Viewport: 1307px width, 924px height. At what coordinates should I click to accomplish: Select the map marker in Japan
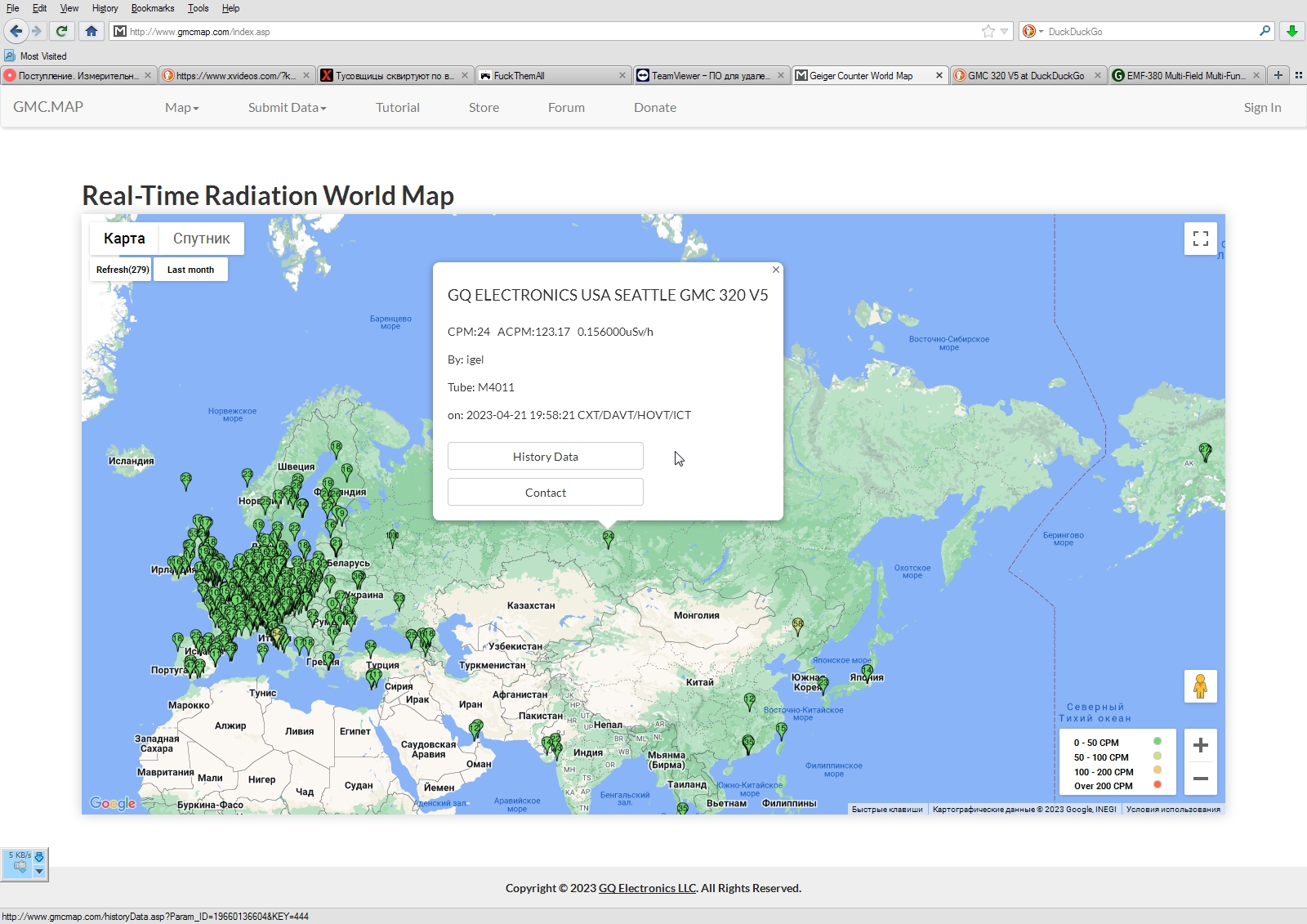click(867, 672)
